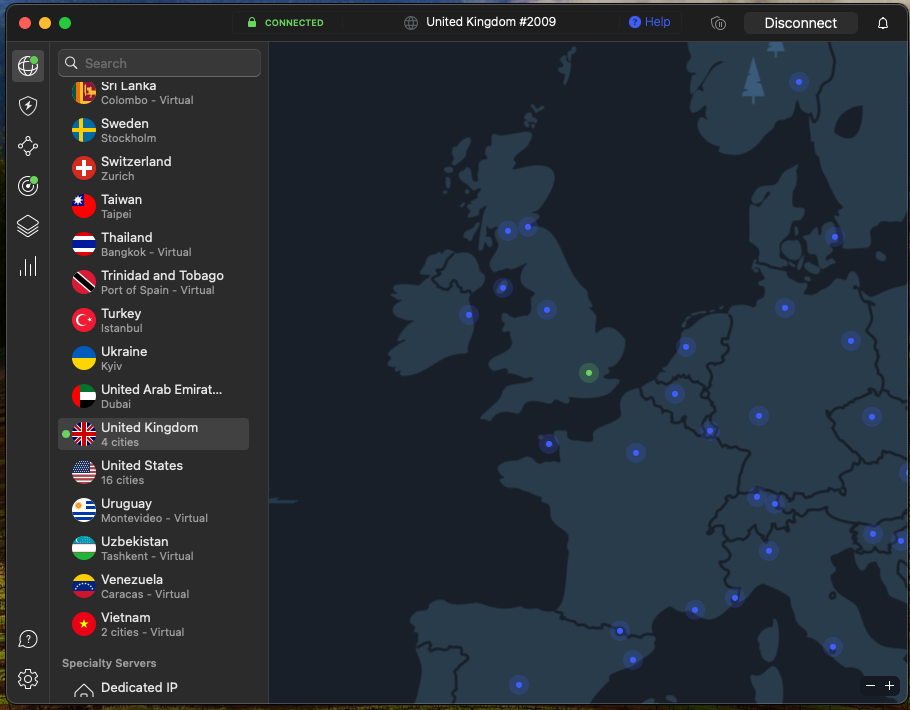This screenshot has width=910, height=710.
Task: Select United Kingdom 4 cities row
Action: tap(153, 434)
